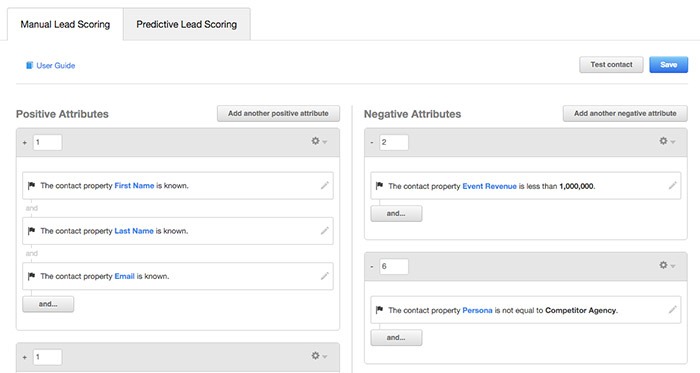
Task: Click the Negative Attributes heading
Action: click(x=412, y=114)
